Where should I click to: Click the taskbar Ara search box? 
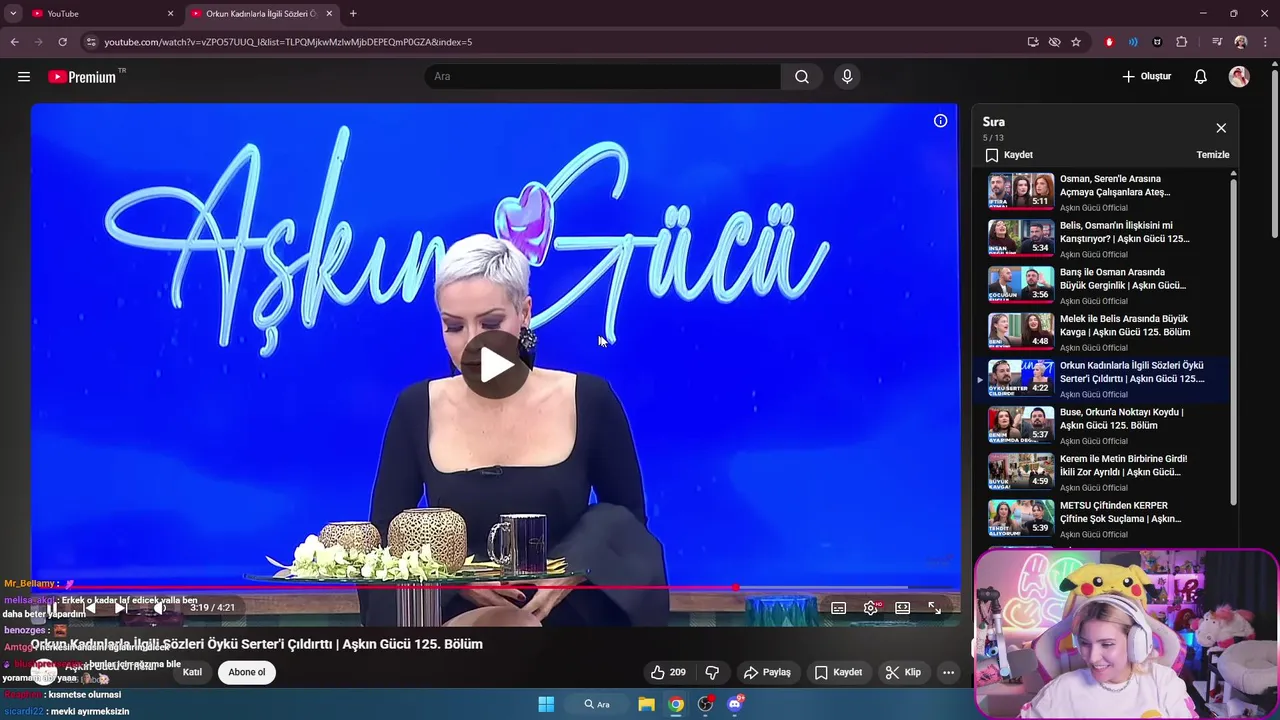click(x=598, y=704)
